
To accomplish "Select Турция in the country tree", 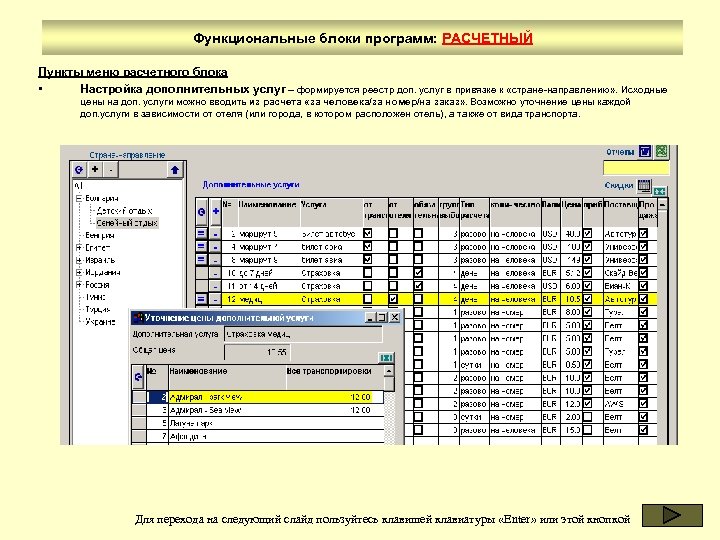I will [97, 309].
